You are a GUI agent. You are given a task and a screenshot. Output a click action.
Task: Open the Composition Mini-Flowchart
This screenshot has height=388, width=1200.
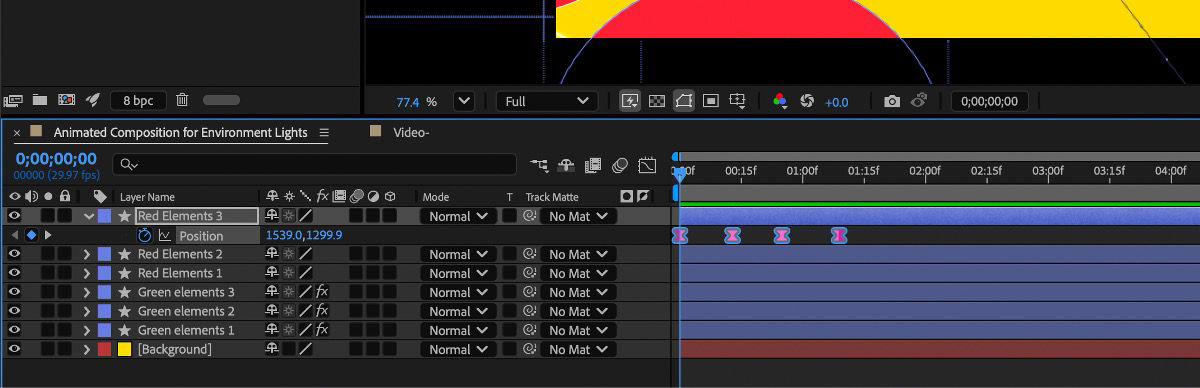point(540,165)
